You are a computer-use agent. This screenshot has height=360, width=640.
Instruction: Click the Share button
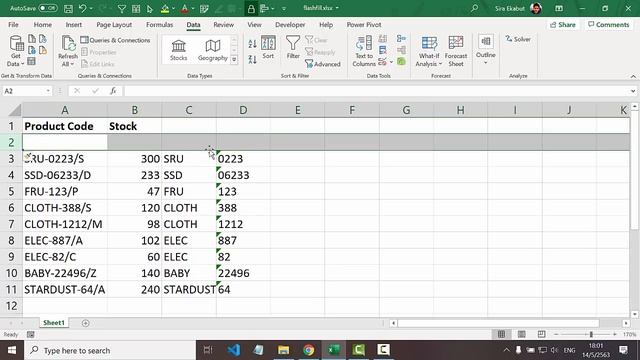[x=562, y=25]
